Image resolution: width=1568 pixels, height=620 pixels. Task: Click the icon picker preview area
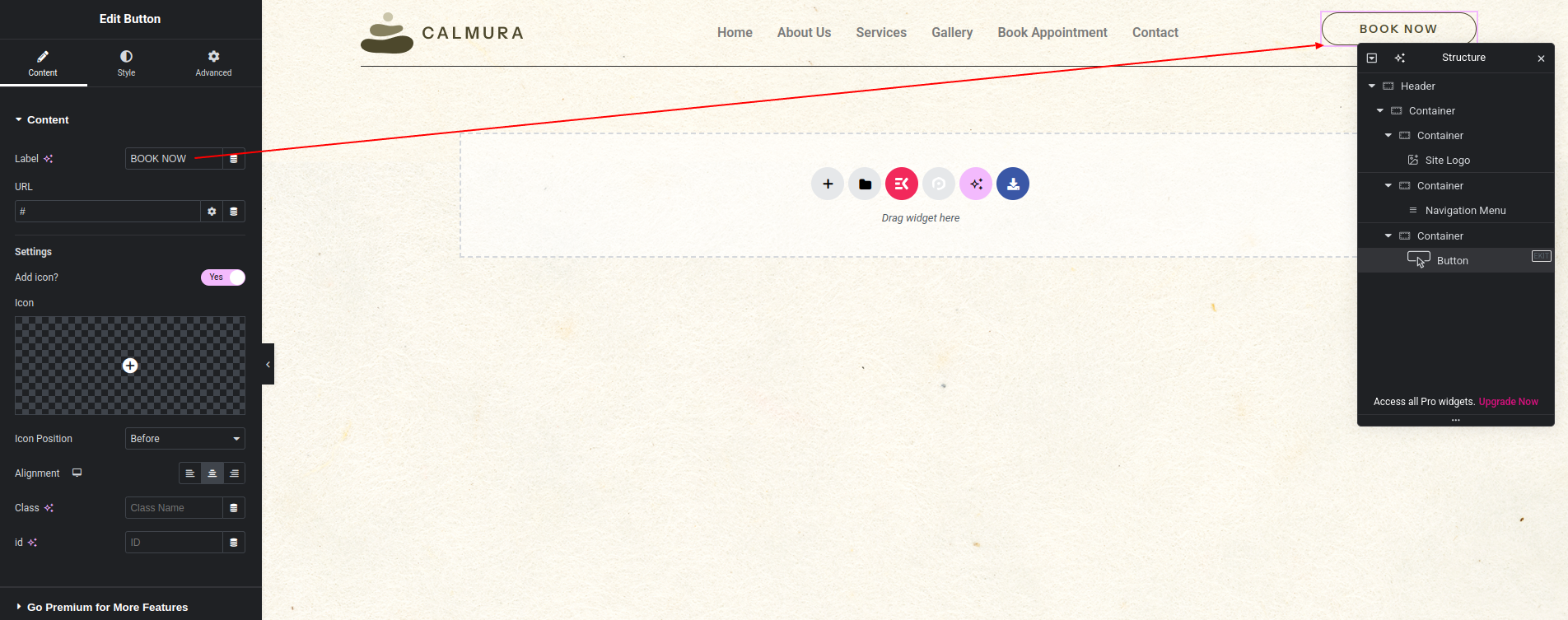(x=130, y=366)
